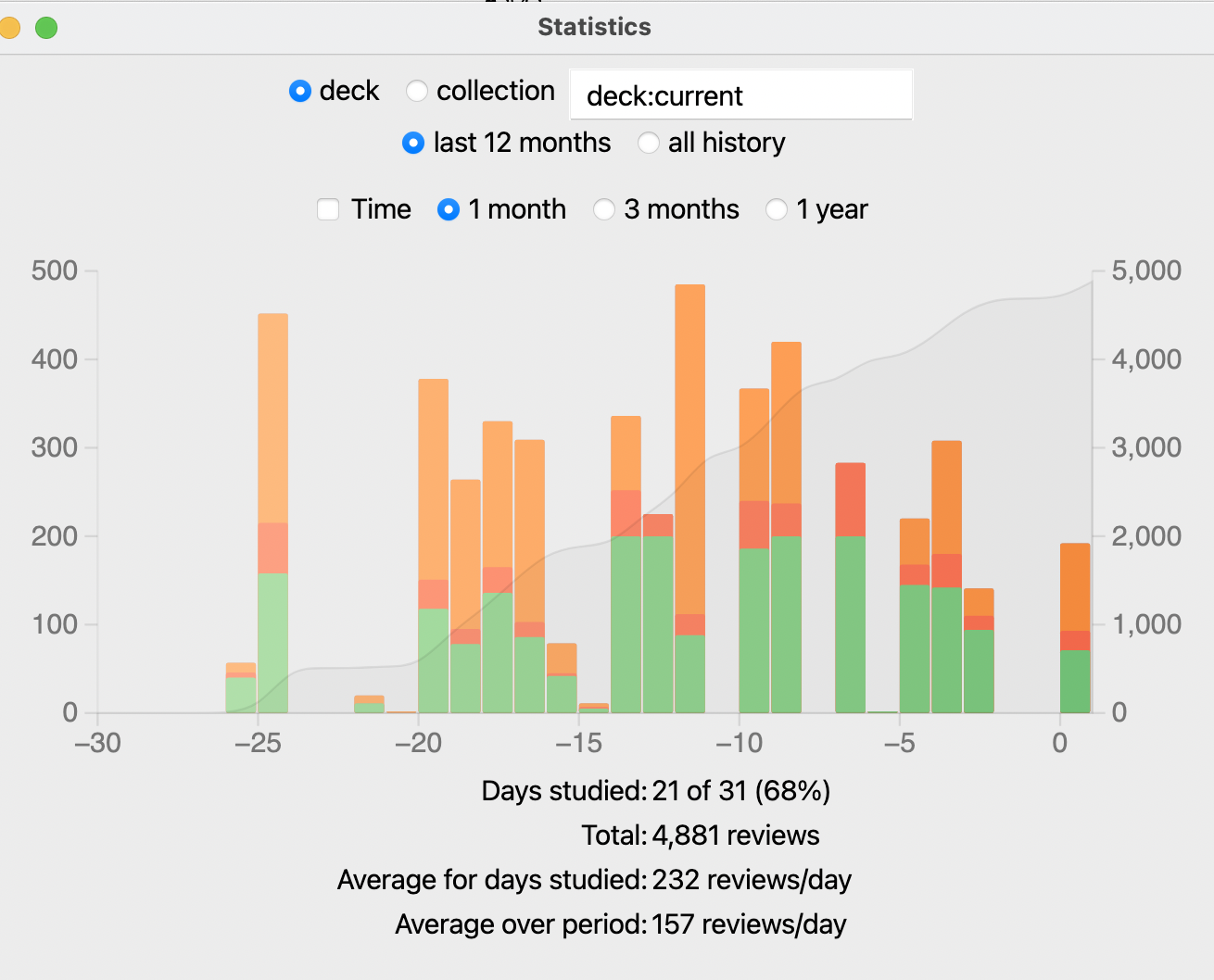Click the "Total: 4,881 reviews" text
1214x980 pixels.
click(701, 836)
